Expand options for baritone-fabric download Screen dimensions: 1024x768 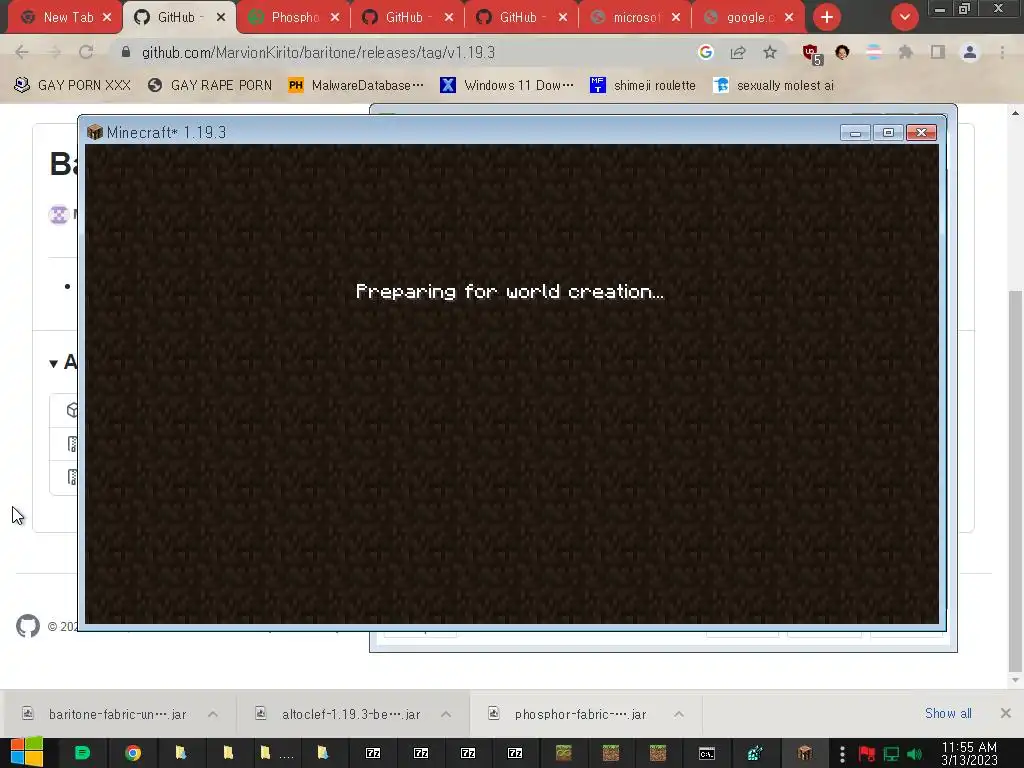pyautogui.click(x=213, y=714)
